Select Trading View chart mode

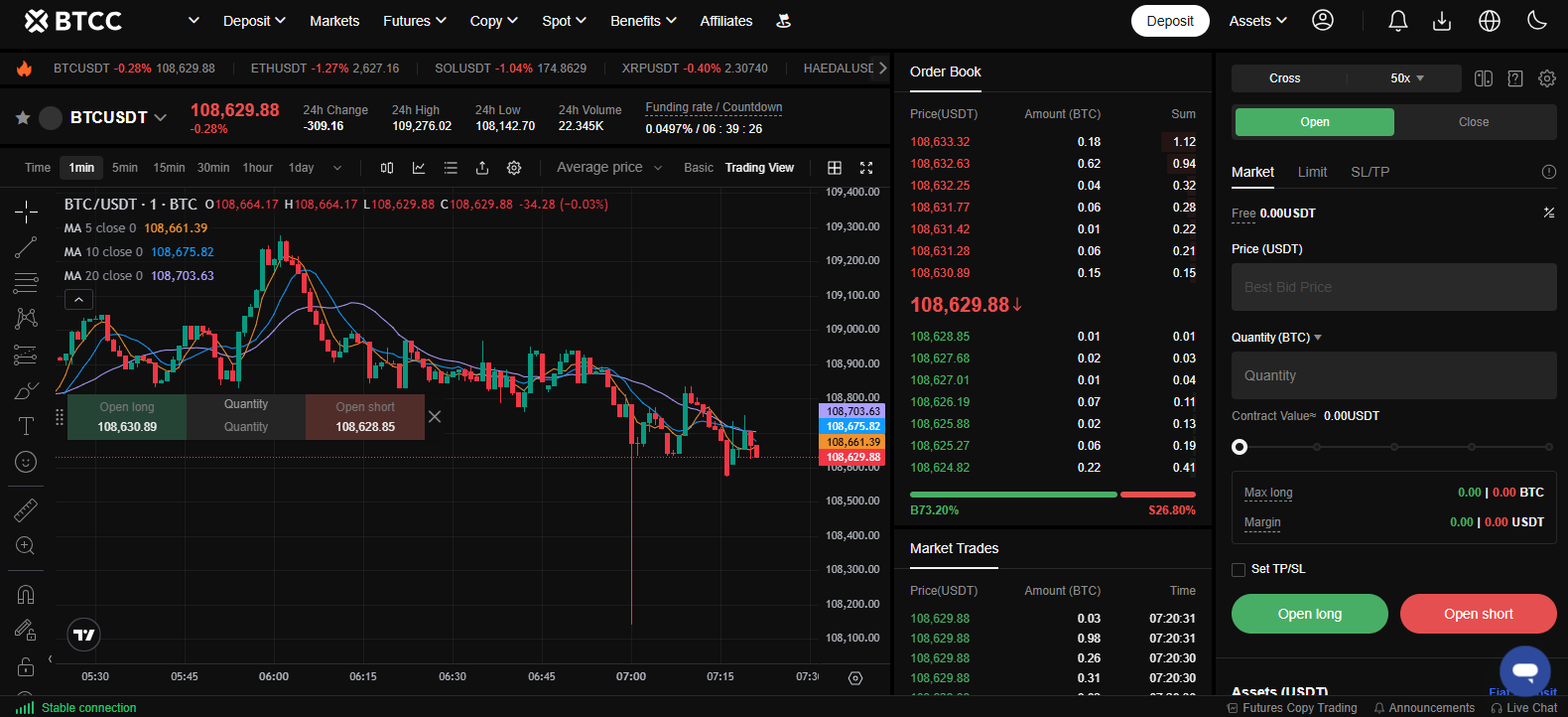(759, 168)
